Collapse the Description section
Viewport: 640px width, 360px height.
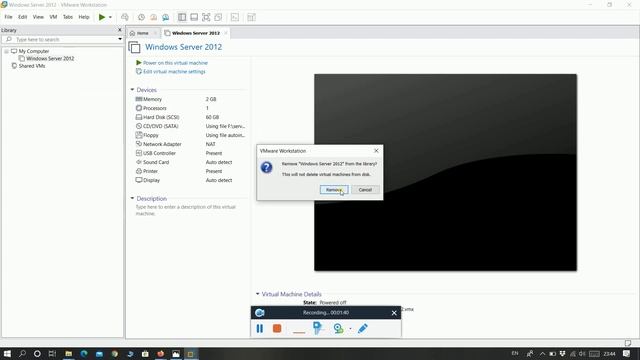(x=132, y=198)
